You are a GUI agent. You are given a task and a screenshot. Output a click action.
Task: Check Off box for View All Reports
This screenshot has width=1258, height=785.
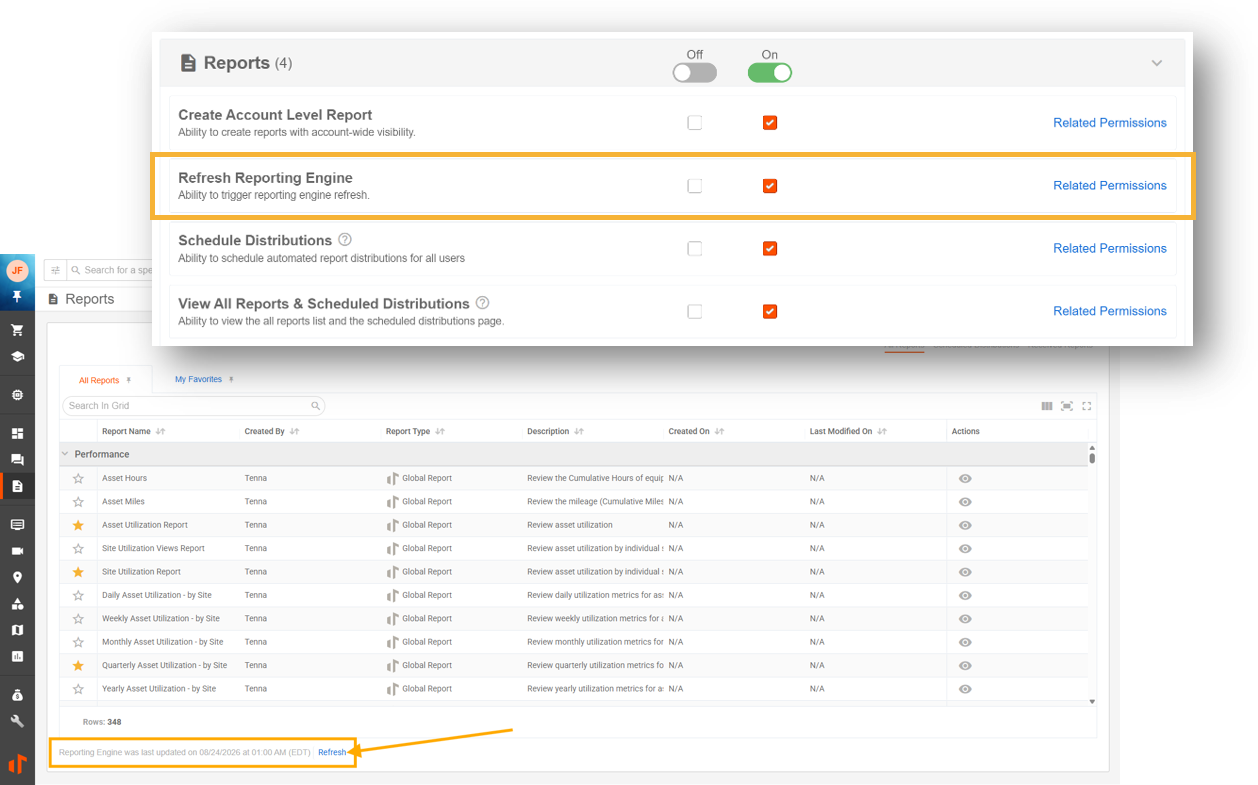[x=695, y=312]
